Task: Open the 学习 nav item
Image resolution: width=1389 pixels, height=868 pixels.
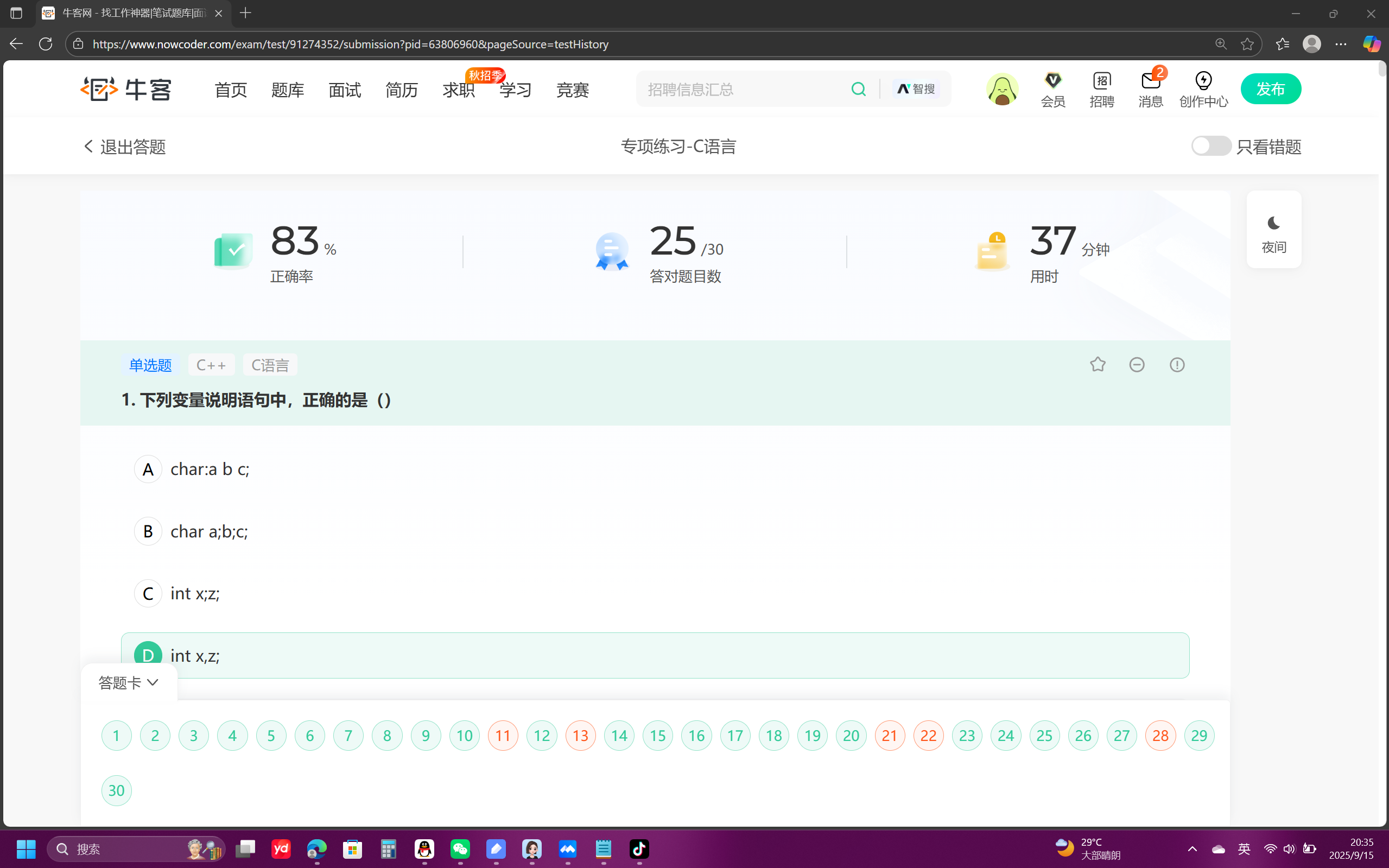Action: 516,90
